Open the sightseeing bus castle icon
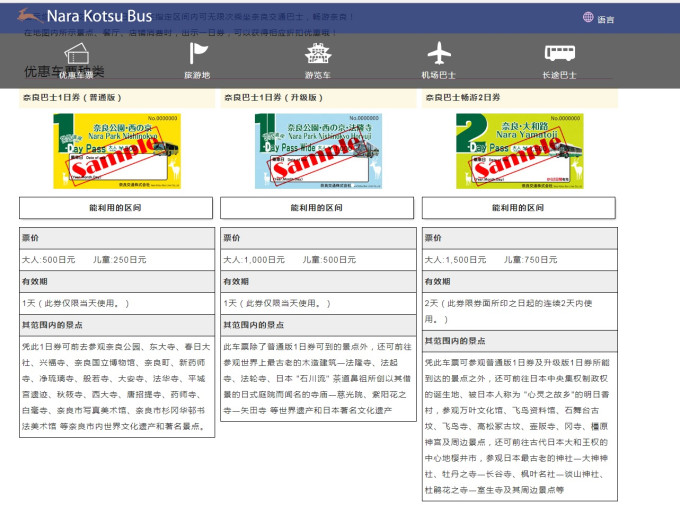 (318, 53)
